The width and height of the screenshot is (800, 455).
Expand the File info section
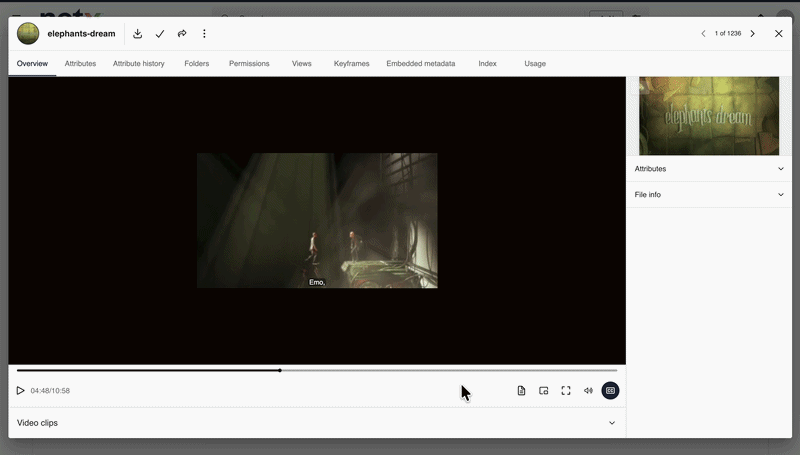click(x=709, y=195)
